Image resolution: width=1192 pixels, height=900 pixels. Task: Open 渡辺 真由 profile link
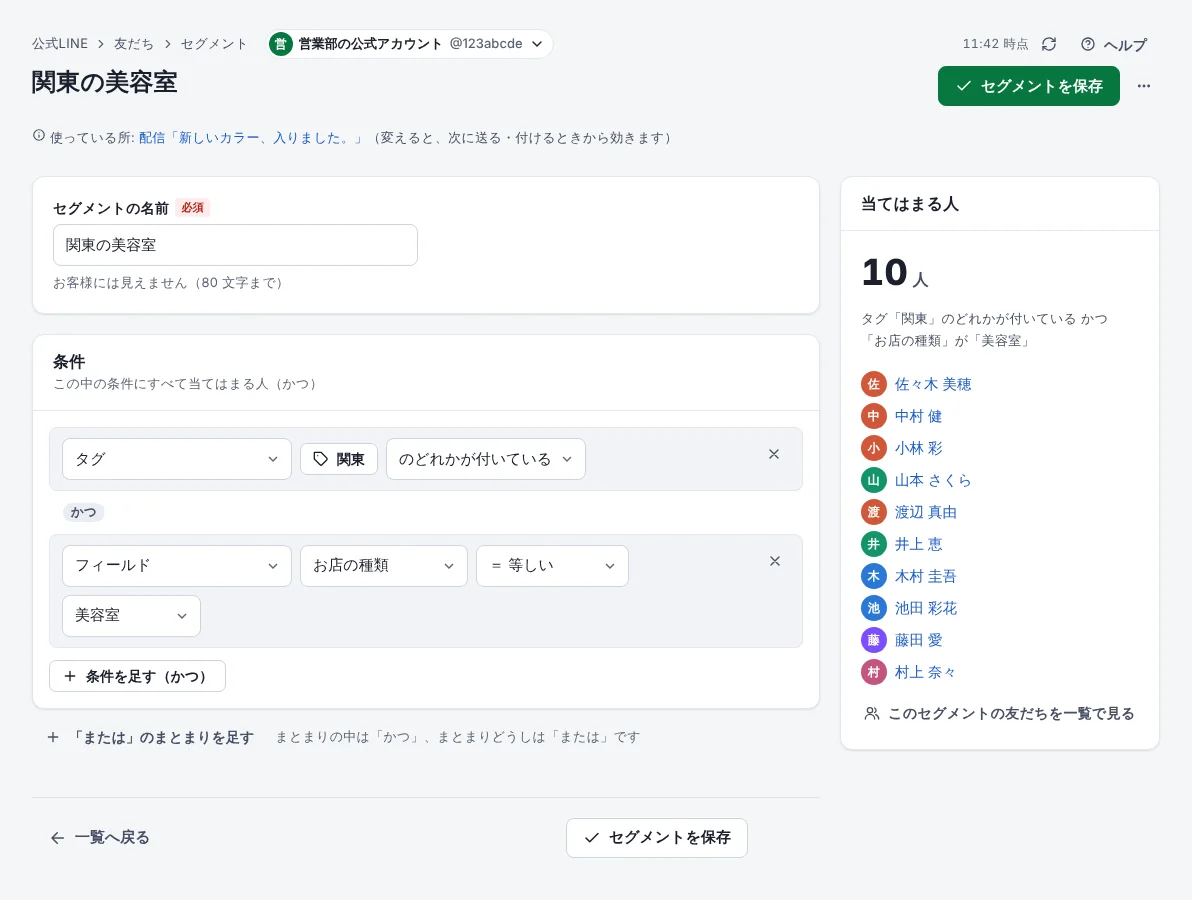tap(925, 512)
